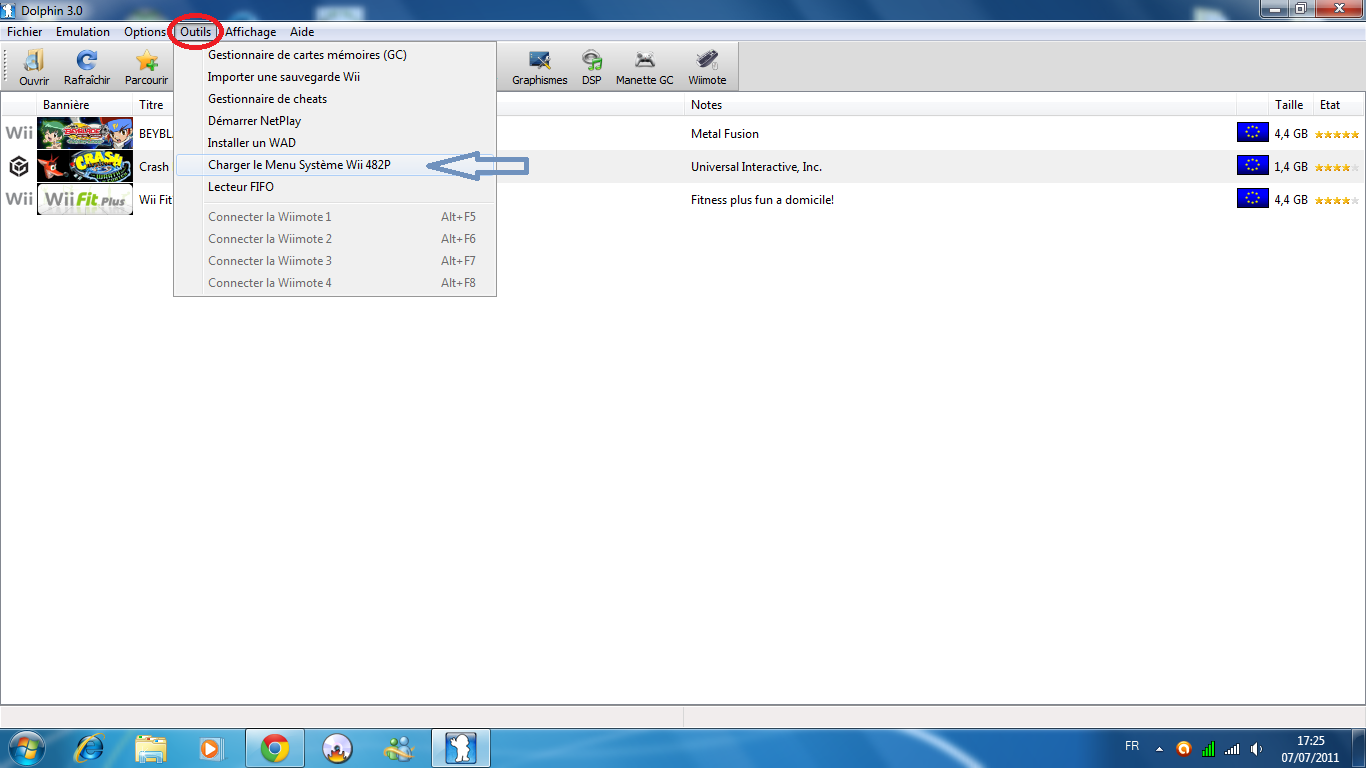The height and width of the screenshot is (768, 1366).
Task: Click the GameCube platform icon beside Crash
Action: 19,166
